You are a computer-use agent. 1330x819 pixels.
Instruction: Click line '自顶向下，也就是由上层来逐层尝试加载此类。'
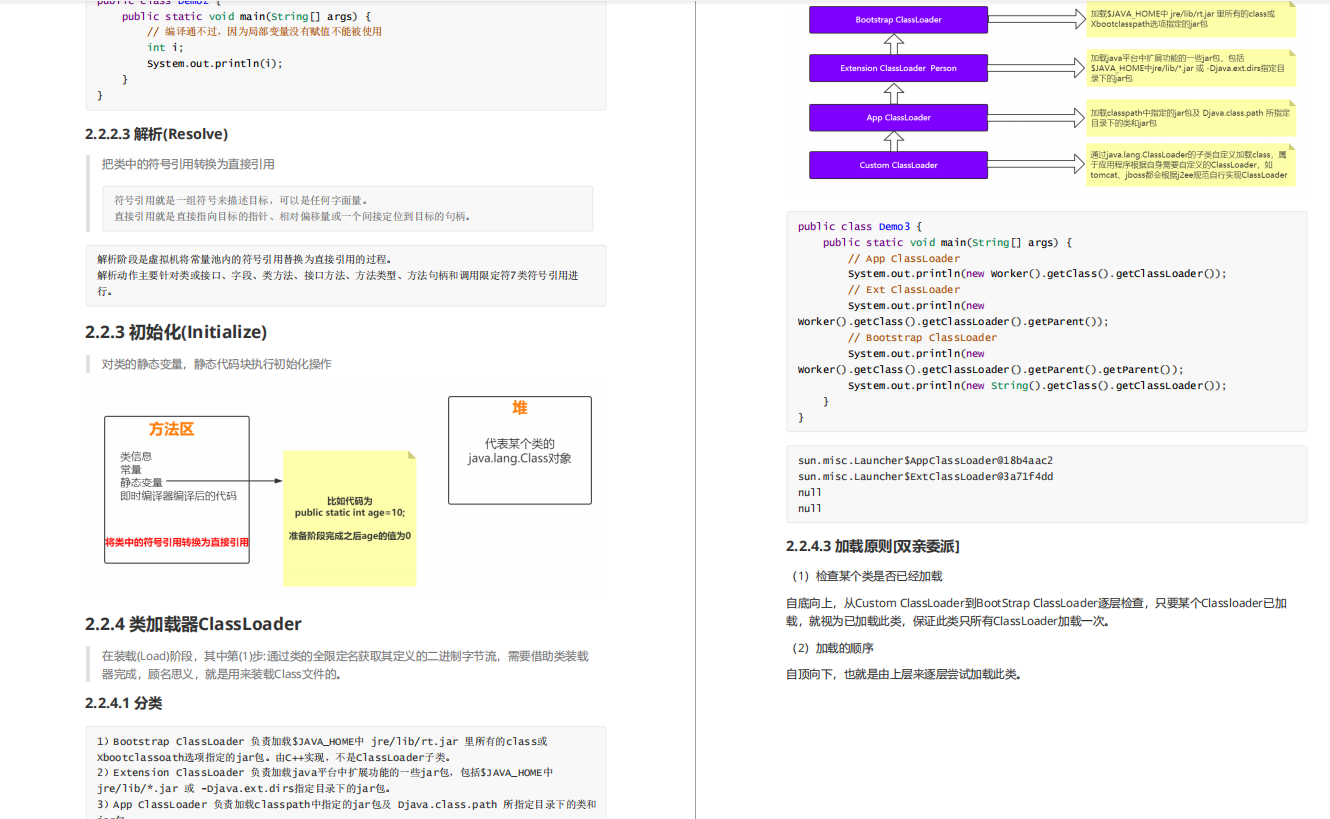[904, 674]
